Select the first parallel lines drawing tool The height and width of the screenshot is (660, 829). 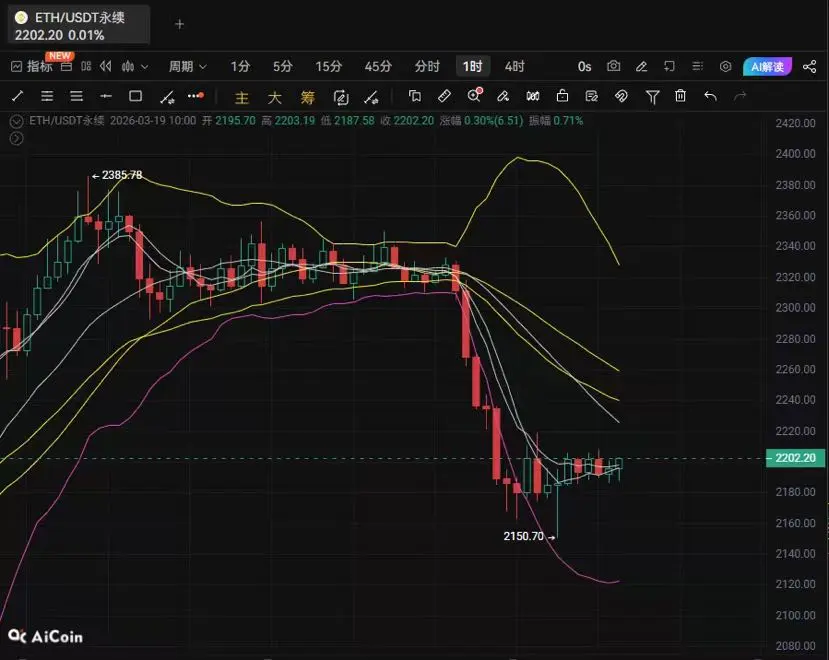tap(47, 96)
